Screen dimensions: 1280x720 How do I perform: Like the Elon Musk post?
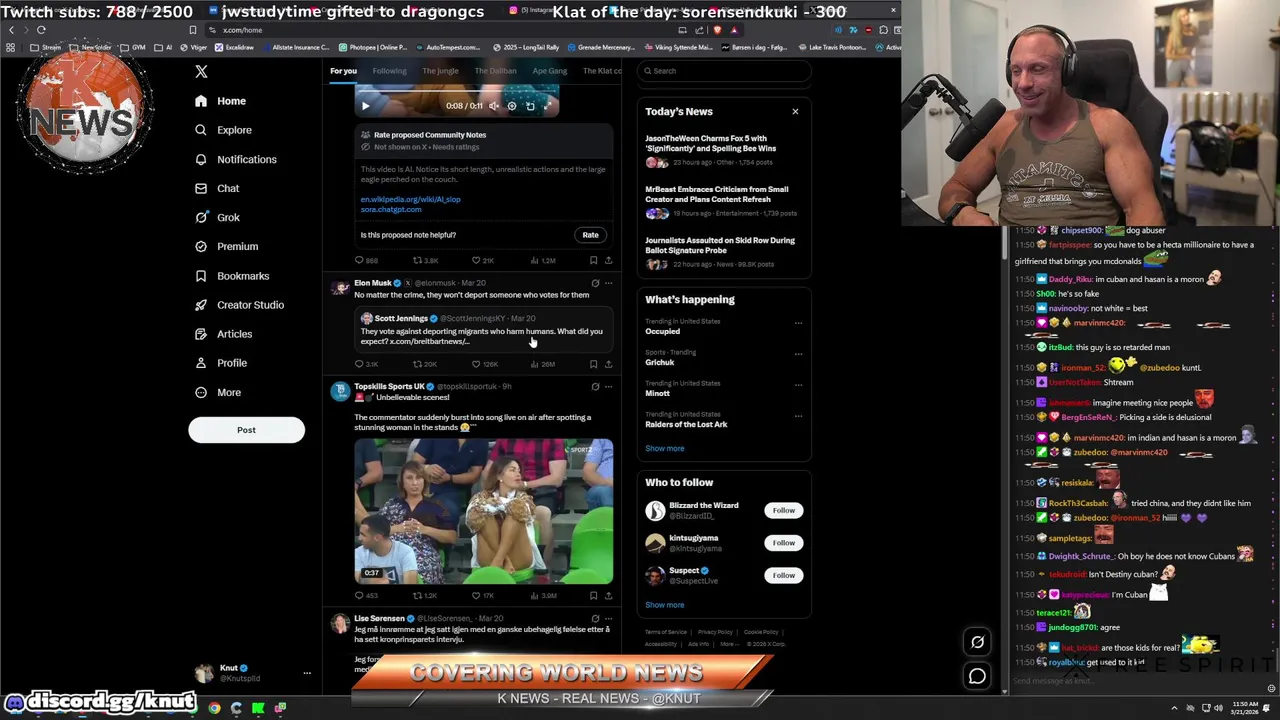pyautogui.click(x=484, y=364)
